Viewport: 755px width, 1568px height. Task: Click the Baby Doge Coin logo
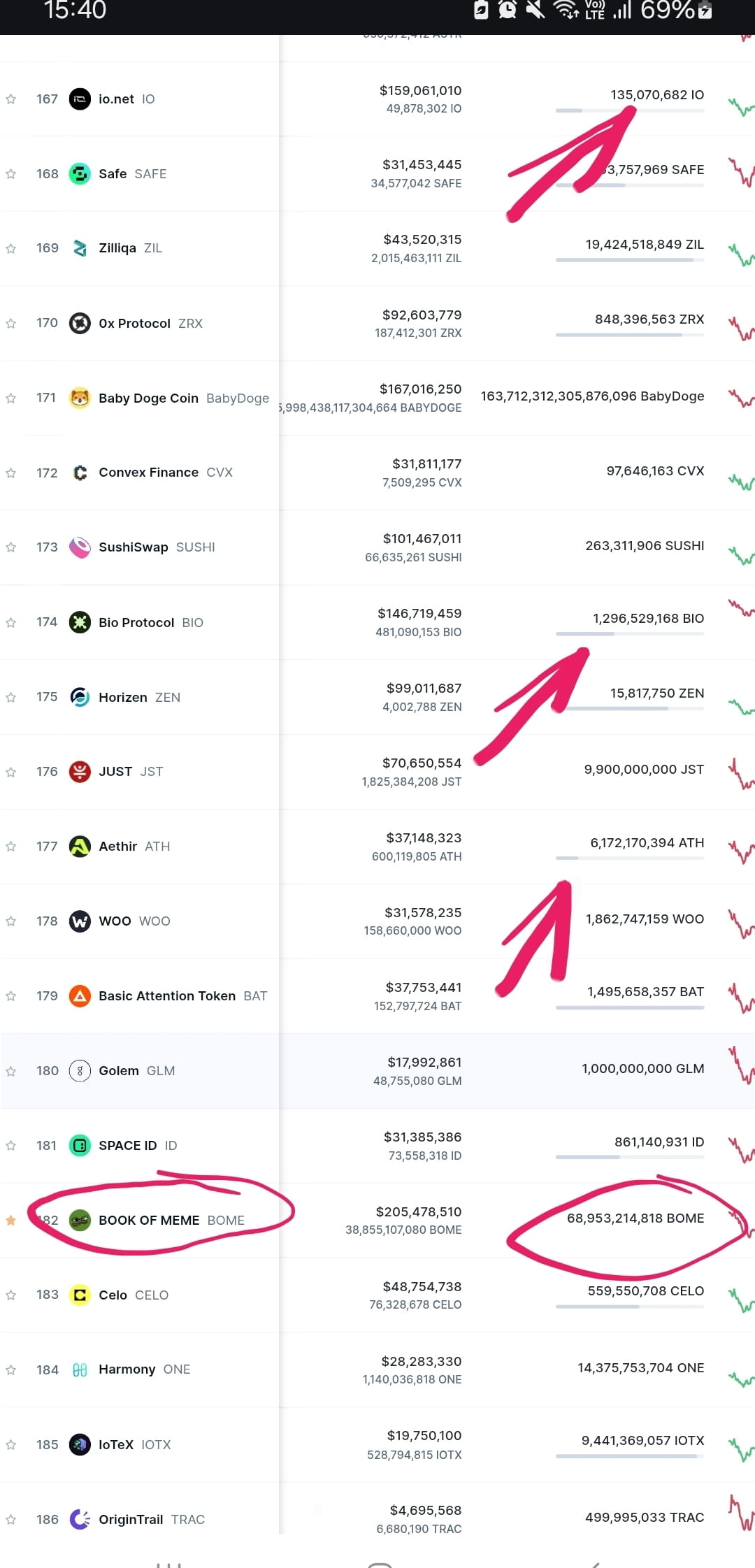(80, 398)
